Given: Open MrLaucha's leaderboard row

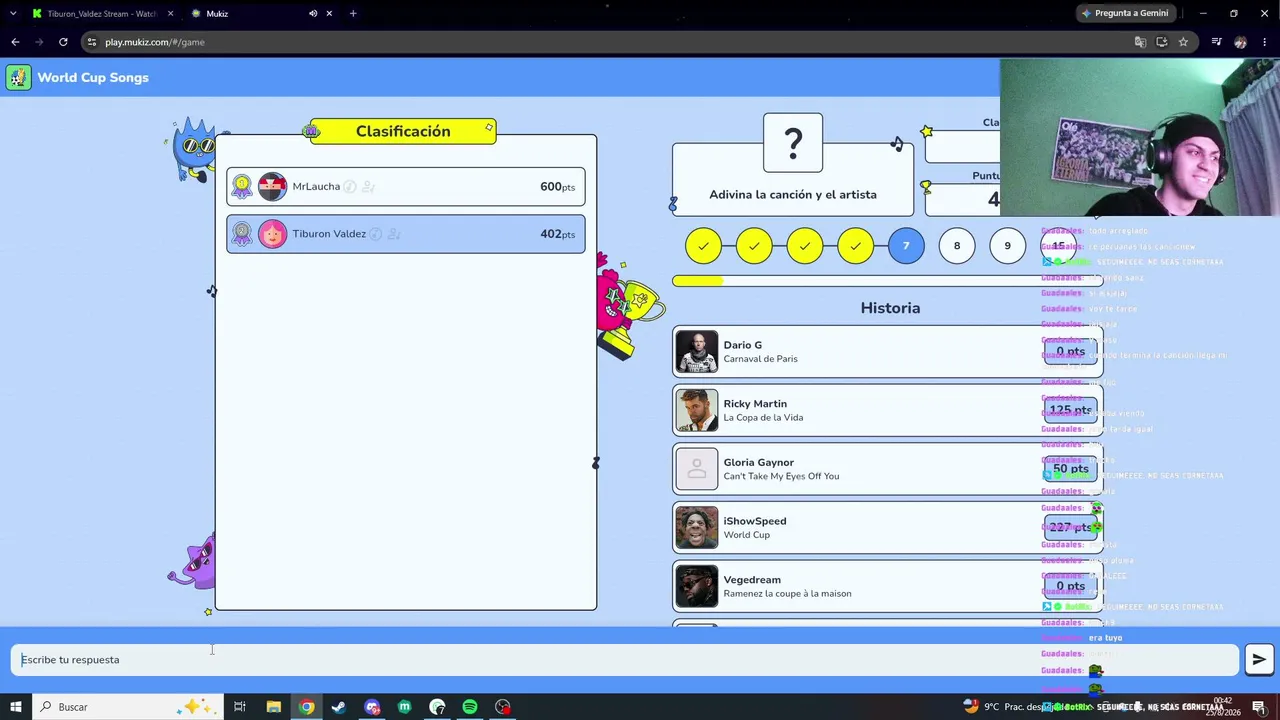Looking at the screenshot, I should [x=406, y=187].
